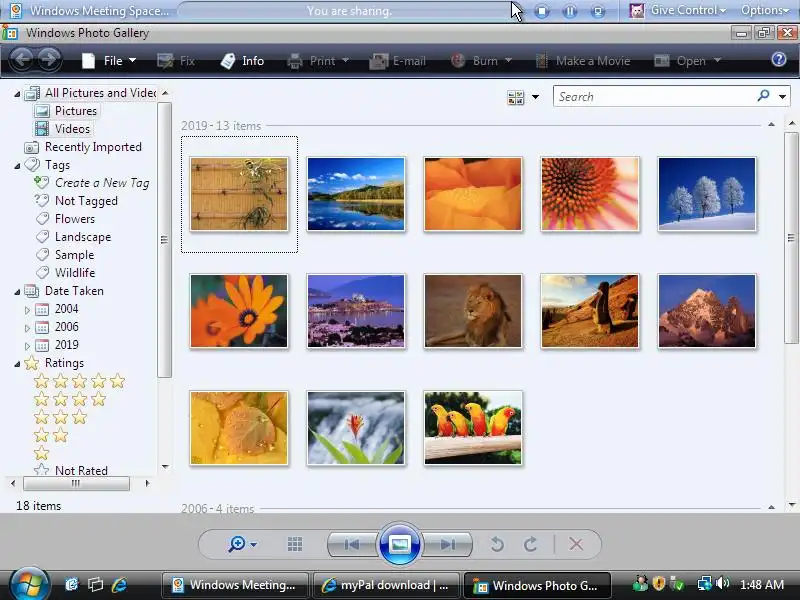Rotate clockwise

531,544
